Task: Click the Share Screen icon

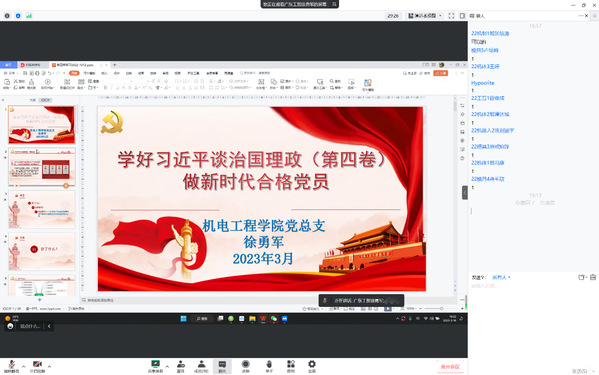Action: [155, 366]
